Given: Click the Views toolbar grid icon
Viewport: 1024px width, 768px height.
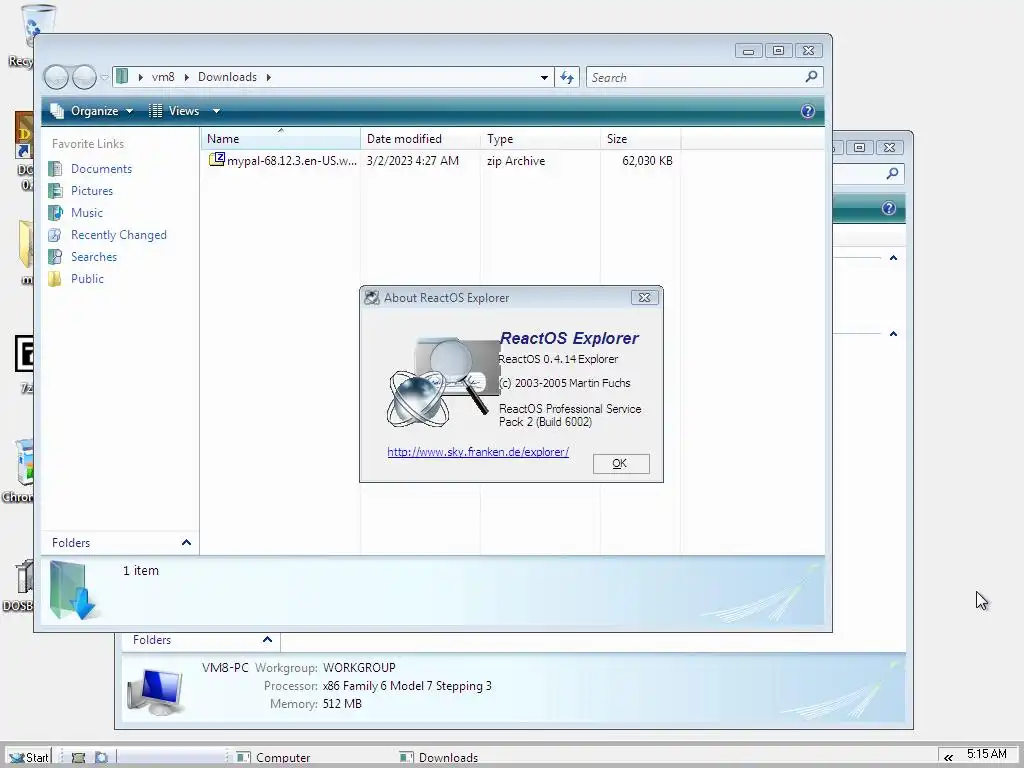Looking at the screenshot, I should pos(155,111).
